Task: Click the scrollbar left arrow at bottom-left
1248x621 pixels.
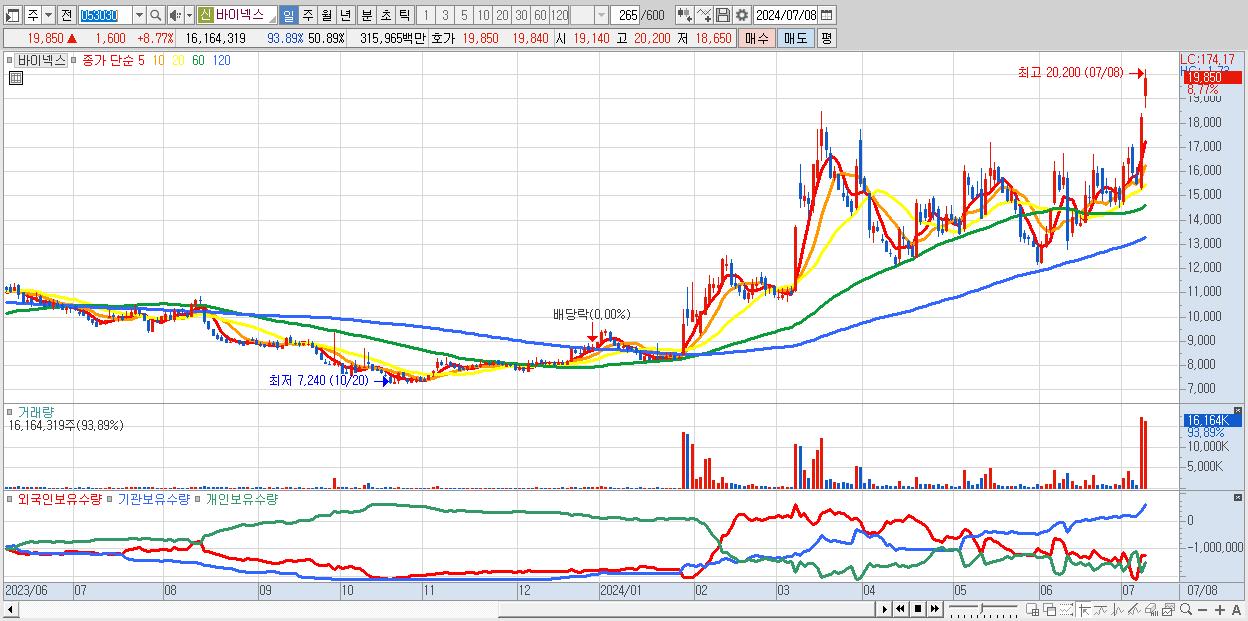Action: click(10, 609)
